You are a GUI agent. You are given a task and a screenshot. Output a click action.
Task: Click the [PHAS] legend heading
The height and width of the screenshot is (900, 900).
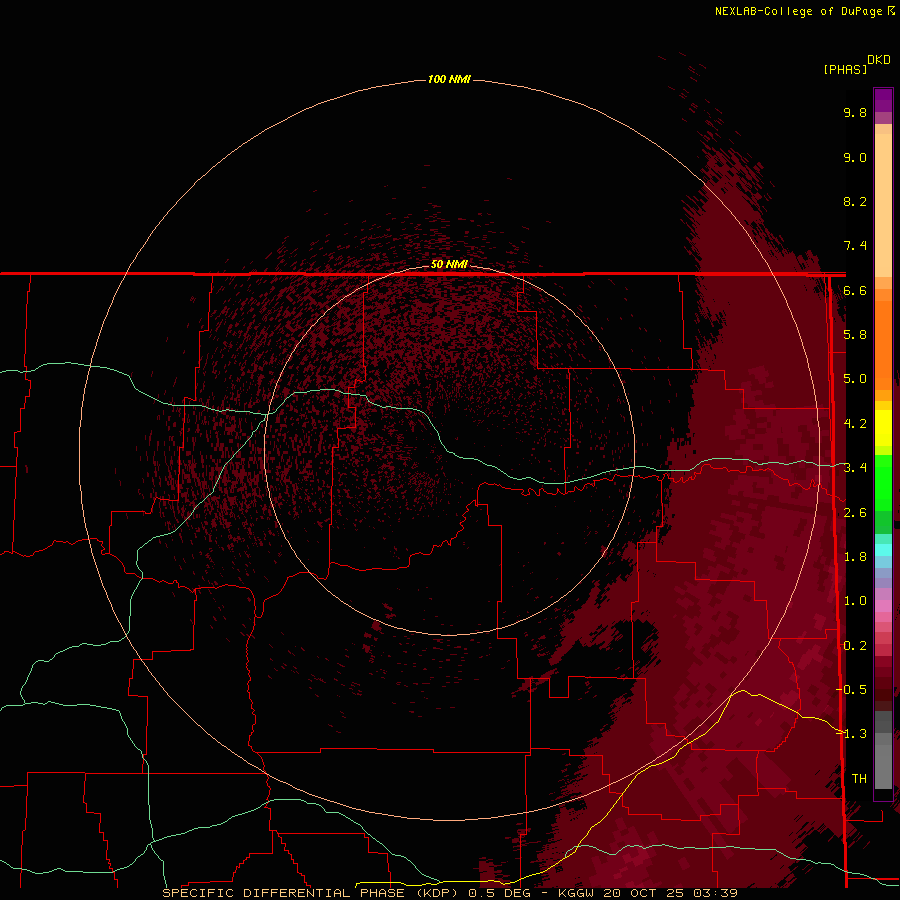(x=845, y=69)
